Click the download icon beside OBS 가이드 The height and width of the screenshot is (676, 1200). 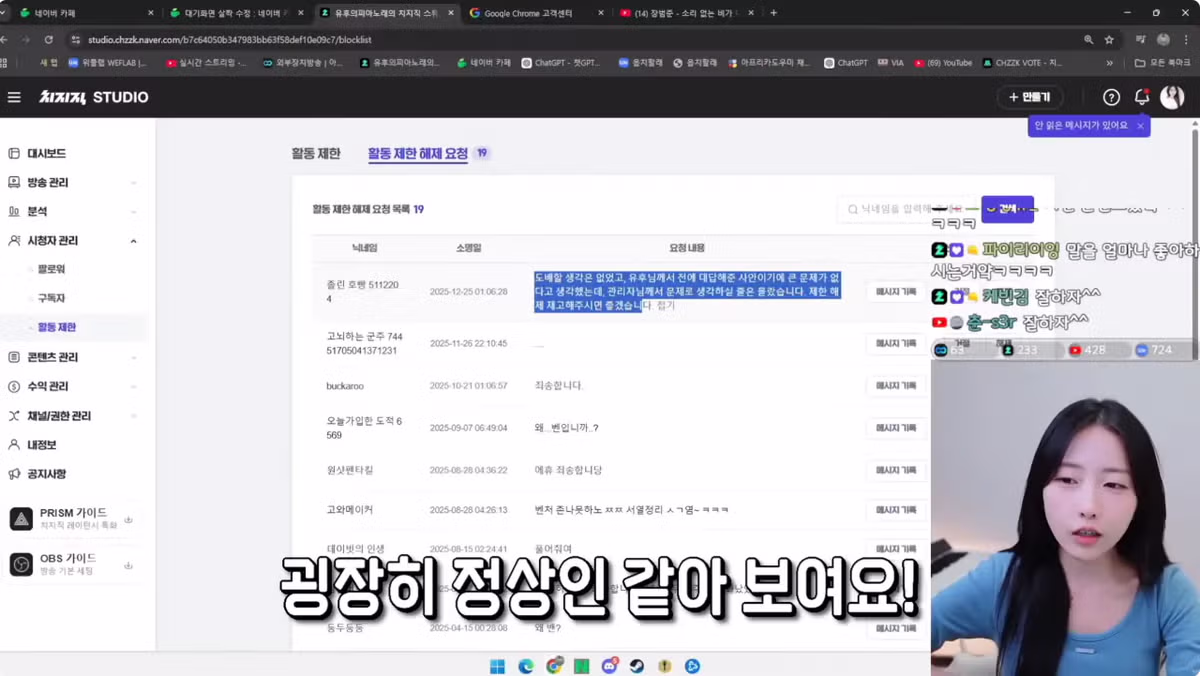[x=128, y=564]
